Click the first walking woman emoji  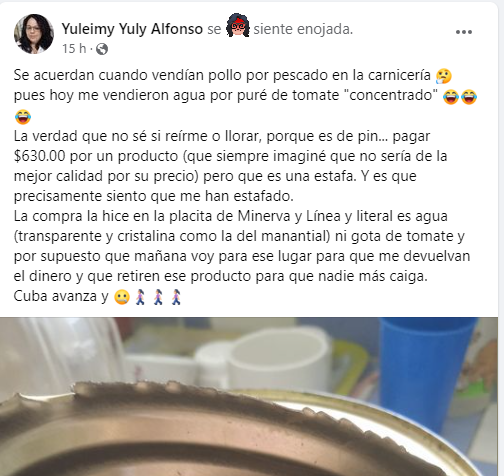tap(141, 297)
